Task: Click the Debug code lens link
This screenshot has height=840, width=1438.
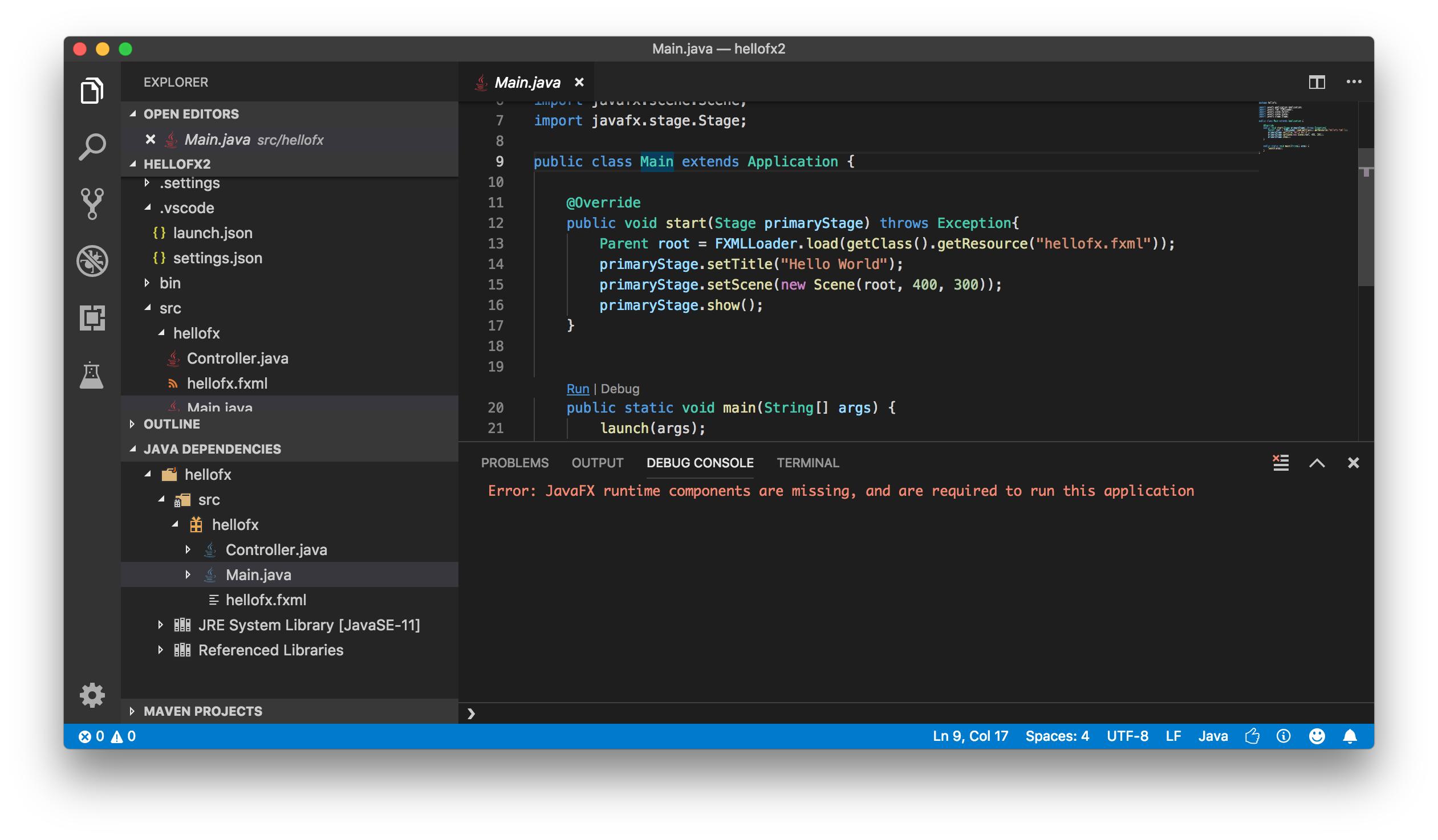Action: tap(620, 389)
